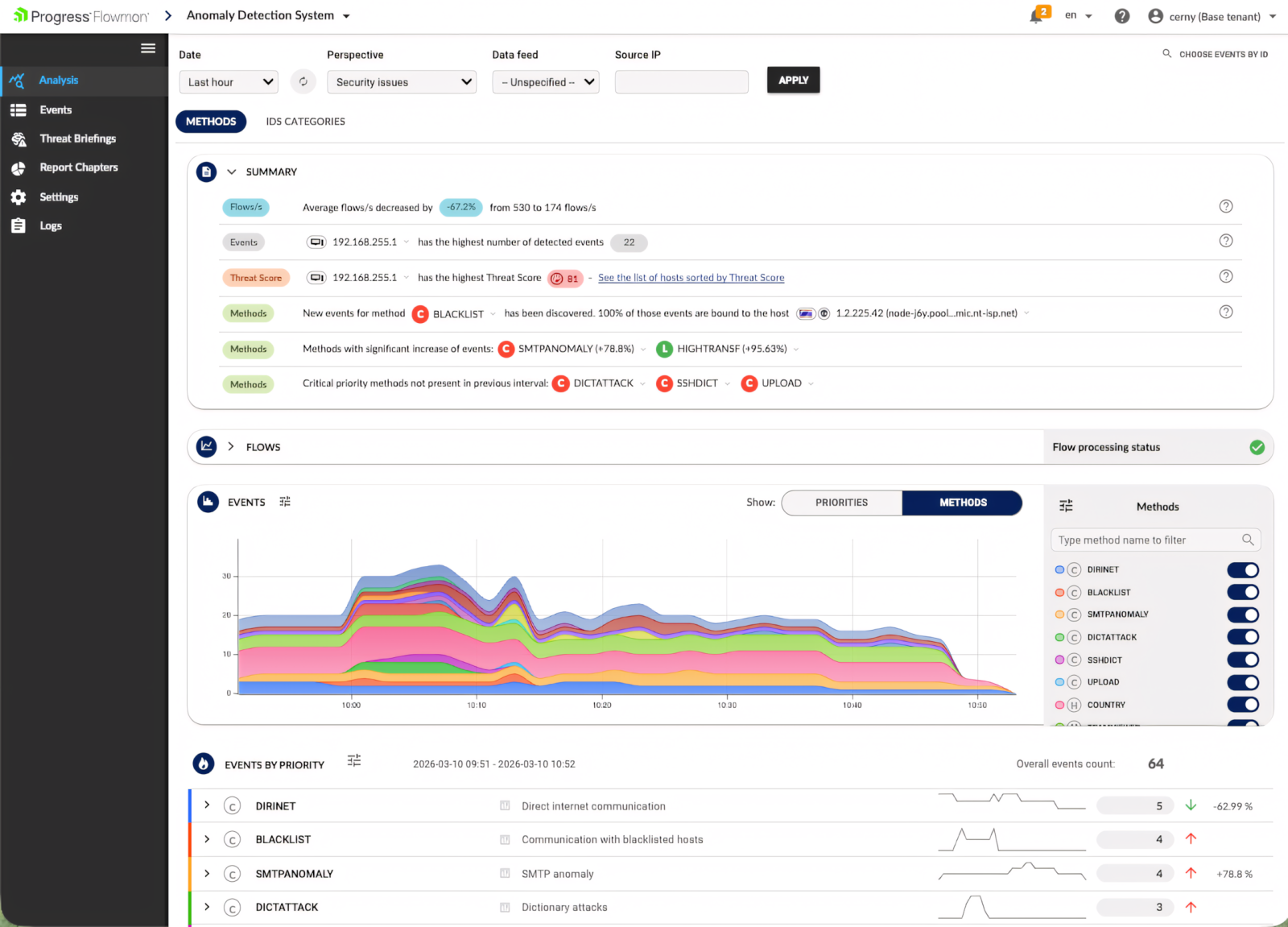This screenshot has height=927, width=1288.
Task: Click help icon on Flows/s summary row
Action: click(1226, 206)
